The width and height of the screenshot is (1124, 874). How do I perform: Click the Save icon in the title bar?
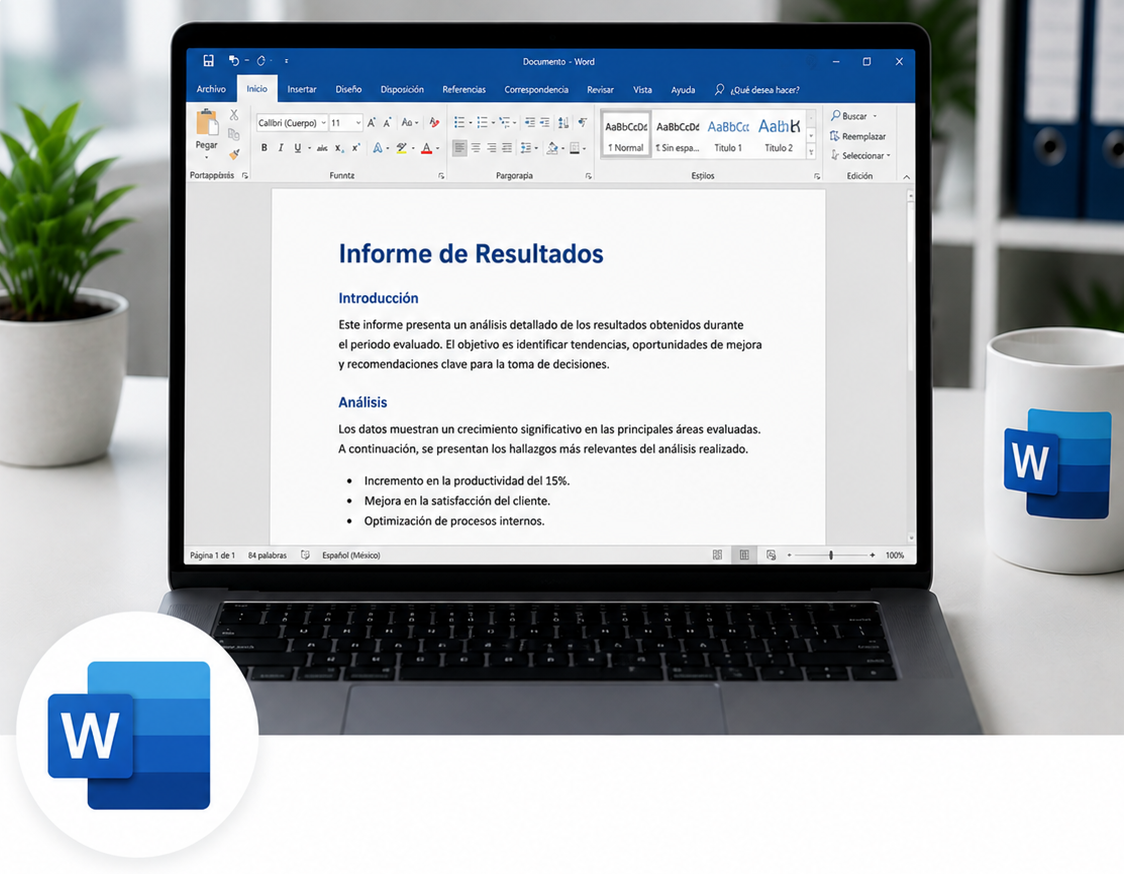(x=209, y=61)
